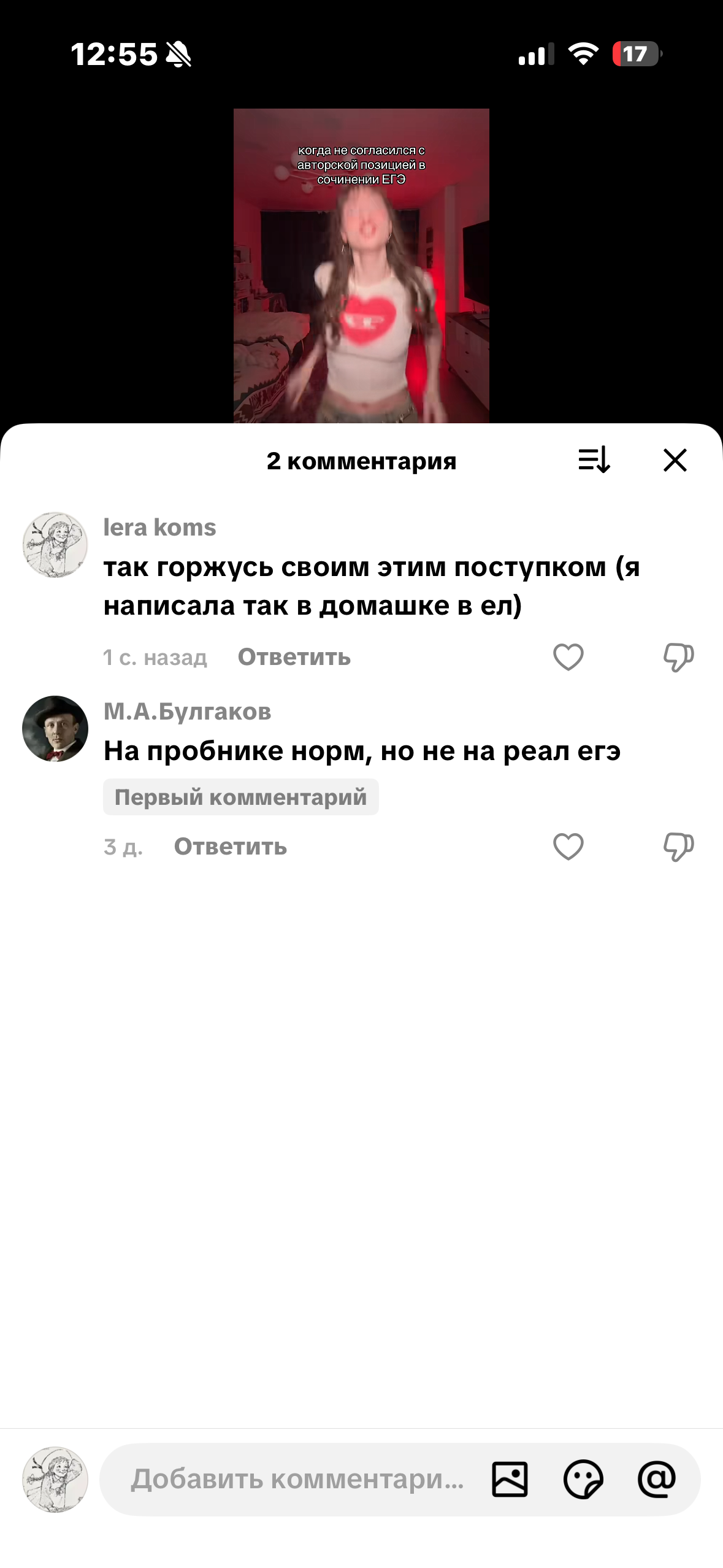723x1568 pixels.
Task: Tap the М.А.Булгаков username
Action: coord(187,712)
